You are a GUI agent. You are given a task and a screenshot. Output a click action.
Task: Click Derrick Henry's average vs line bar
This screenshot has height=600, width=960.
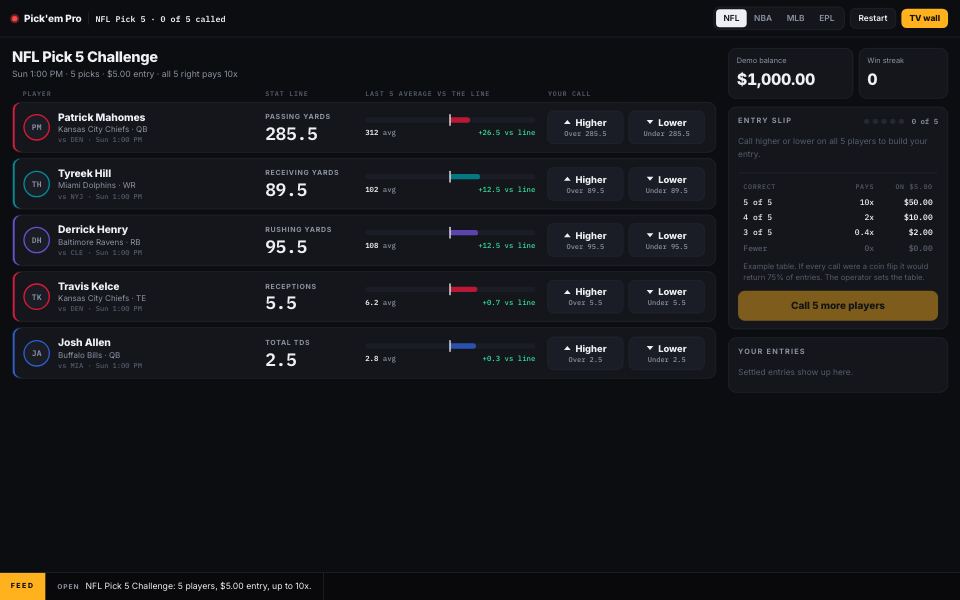[450, 233]
